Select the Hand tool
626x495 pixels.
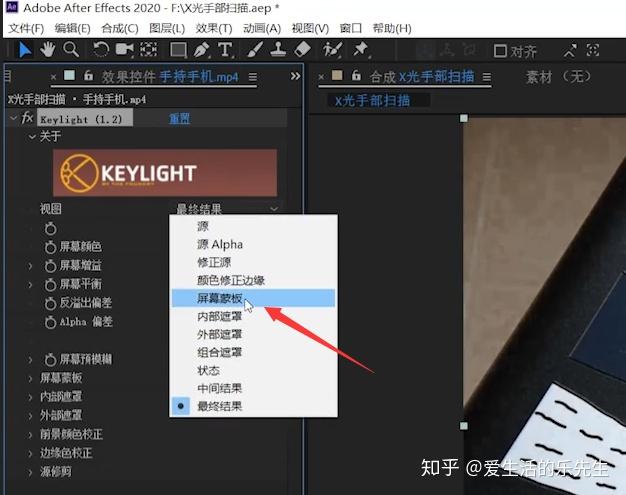tap(48, 50)
